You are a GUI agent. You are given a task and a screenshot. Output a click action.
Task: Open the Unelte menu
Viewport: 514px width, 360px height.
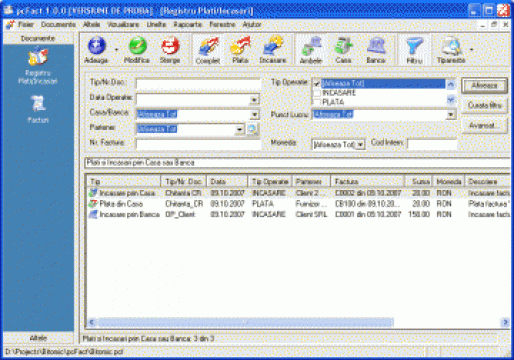point(156,24)
